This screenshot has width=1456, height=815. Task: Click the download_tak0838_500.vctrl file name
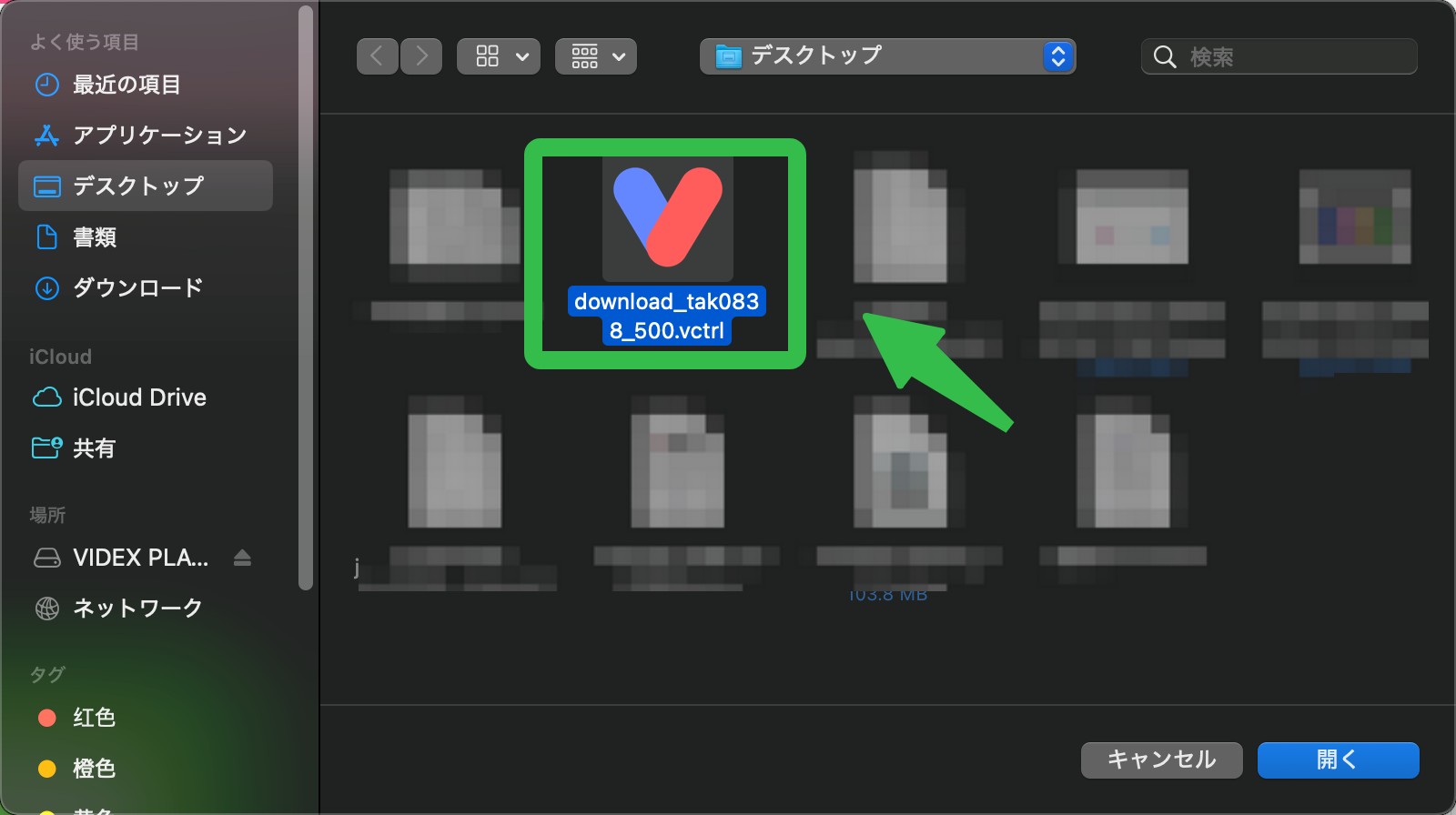[667, 316]
